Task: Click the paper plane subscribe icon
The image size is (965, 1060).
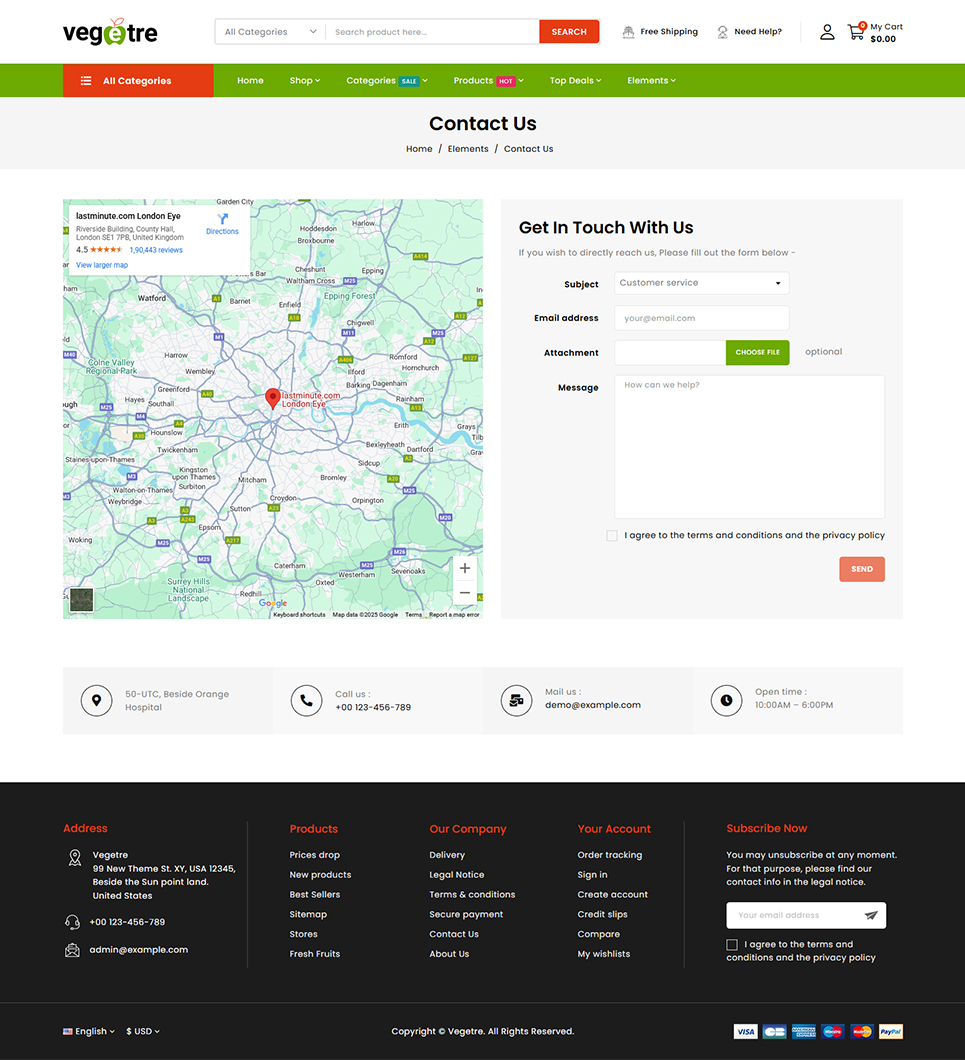Action: click(x=871, y=915)
